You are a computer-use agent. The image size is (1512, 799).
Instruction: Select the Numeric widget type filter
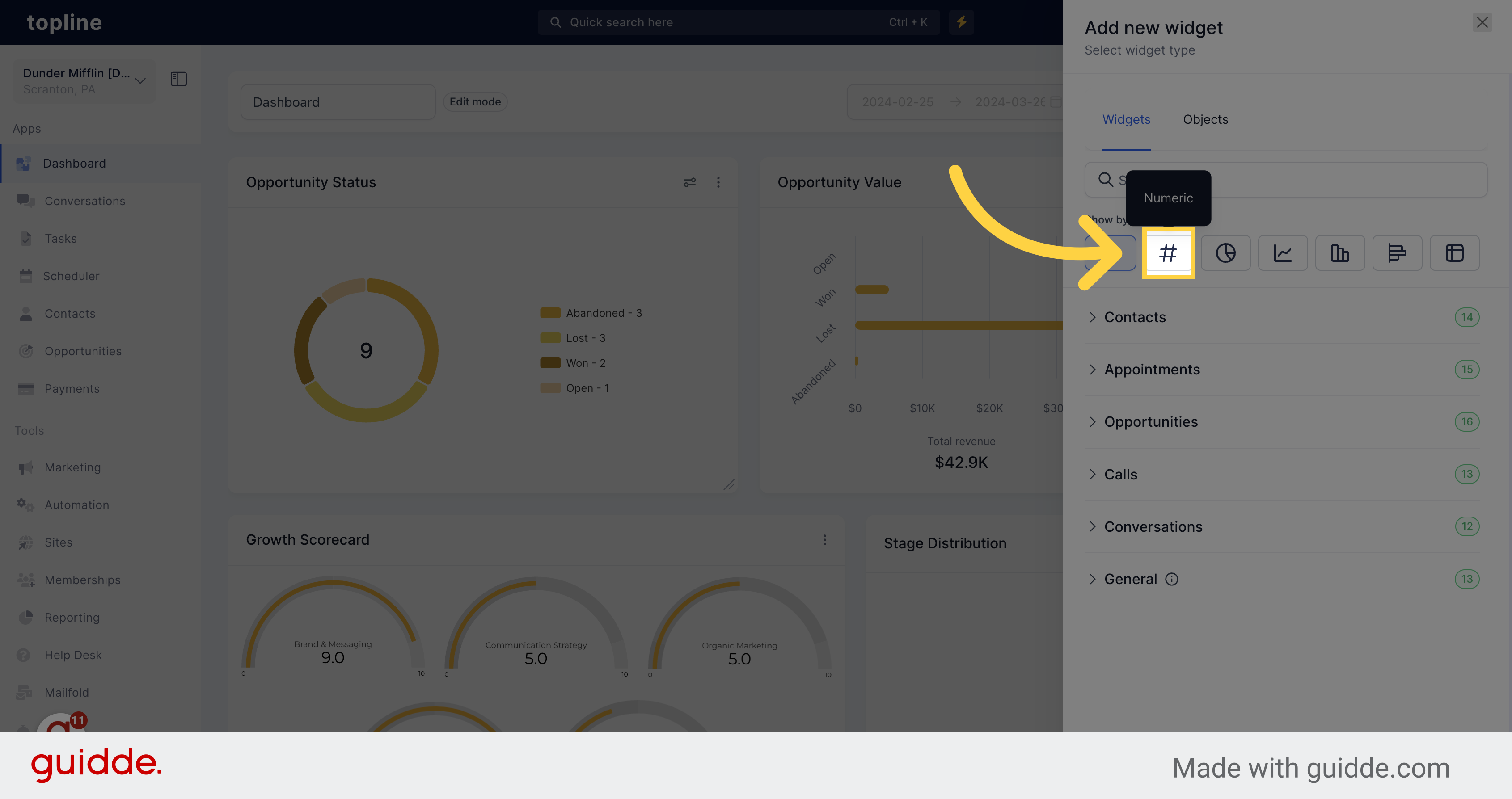tap(1168, 253)
